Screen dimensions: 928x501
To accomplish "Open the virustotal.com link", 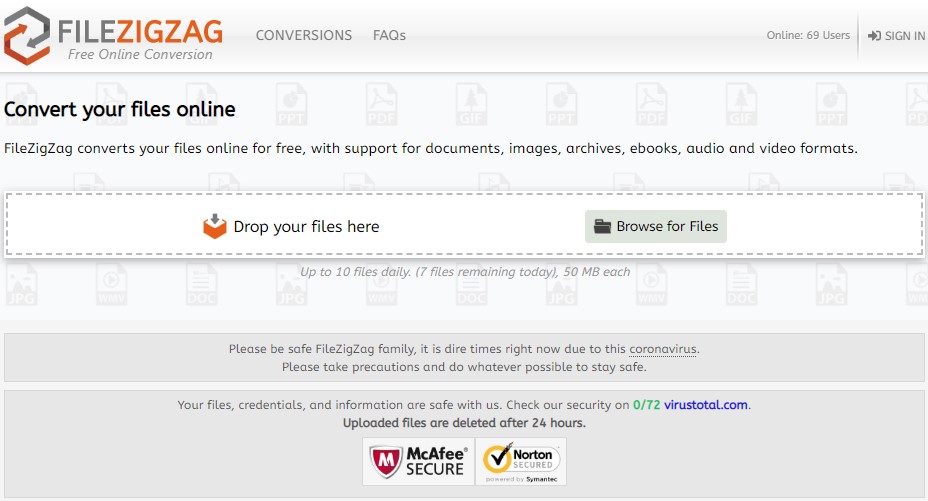I will [705, 405].
